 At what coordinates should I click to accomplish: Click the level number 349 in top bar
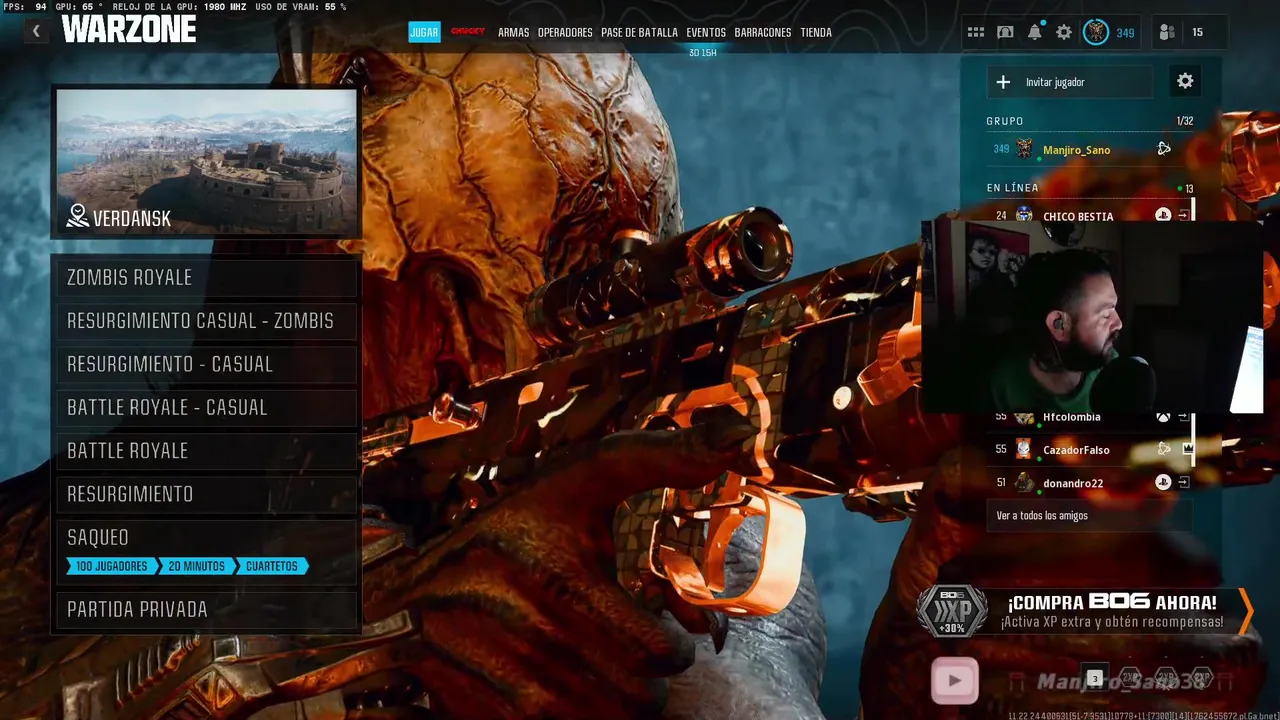(1125, 33)
